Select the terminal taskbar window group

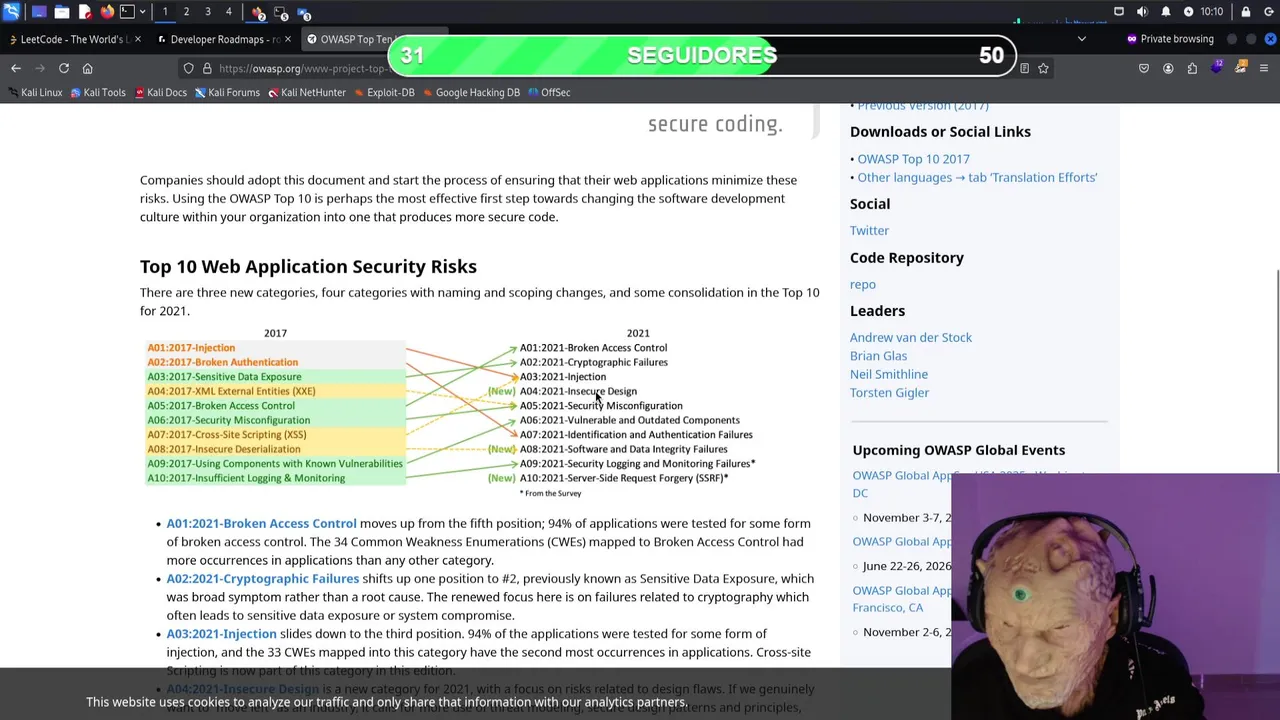click(281, 13)
